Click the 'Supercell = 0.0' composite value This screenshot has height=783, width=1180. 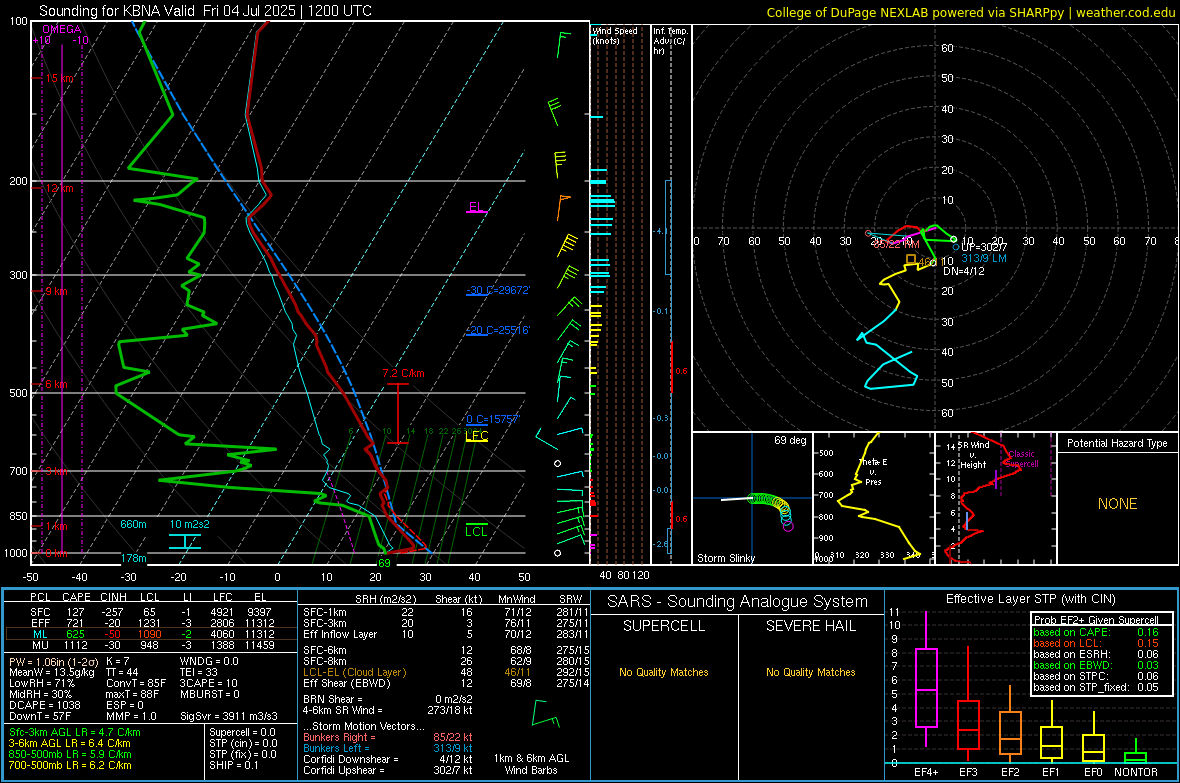coord(242,732)
